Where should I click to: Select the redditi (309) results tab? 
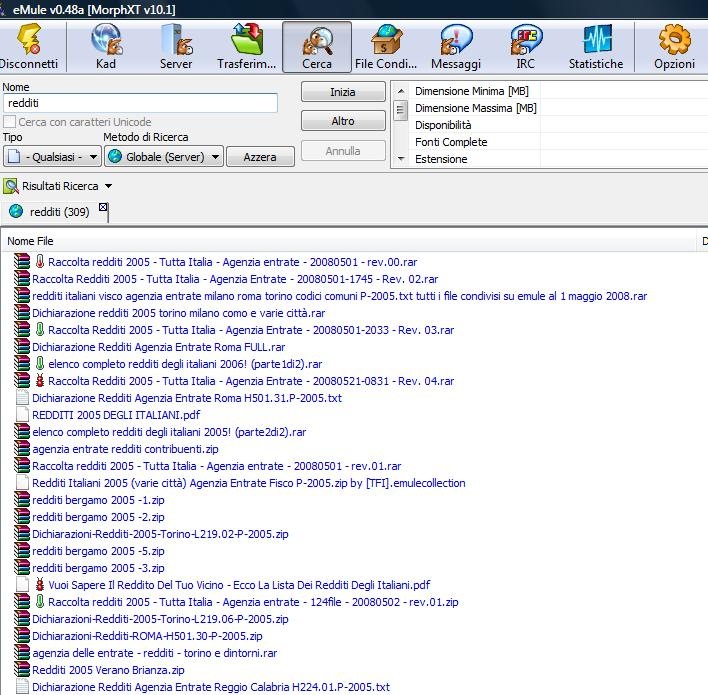59,212
